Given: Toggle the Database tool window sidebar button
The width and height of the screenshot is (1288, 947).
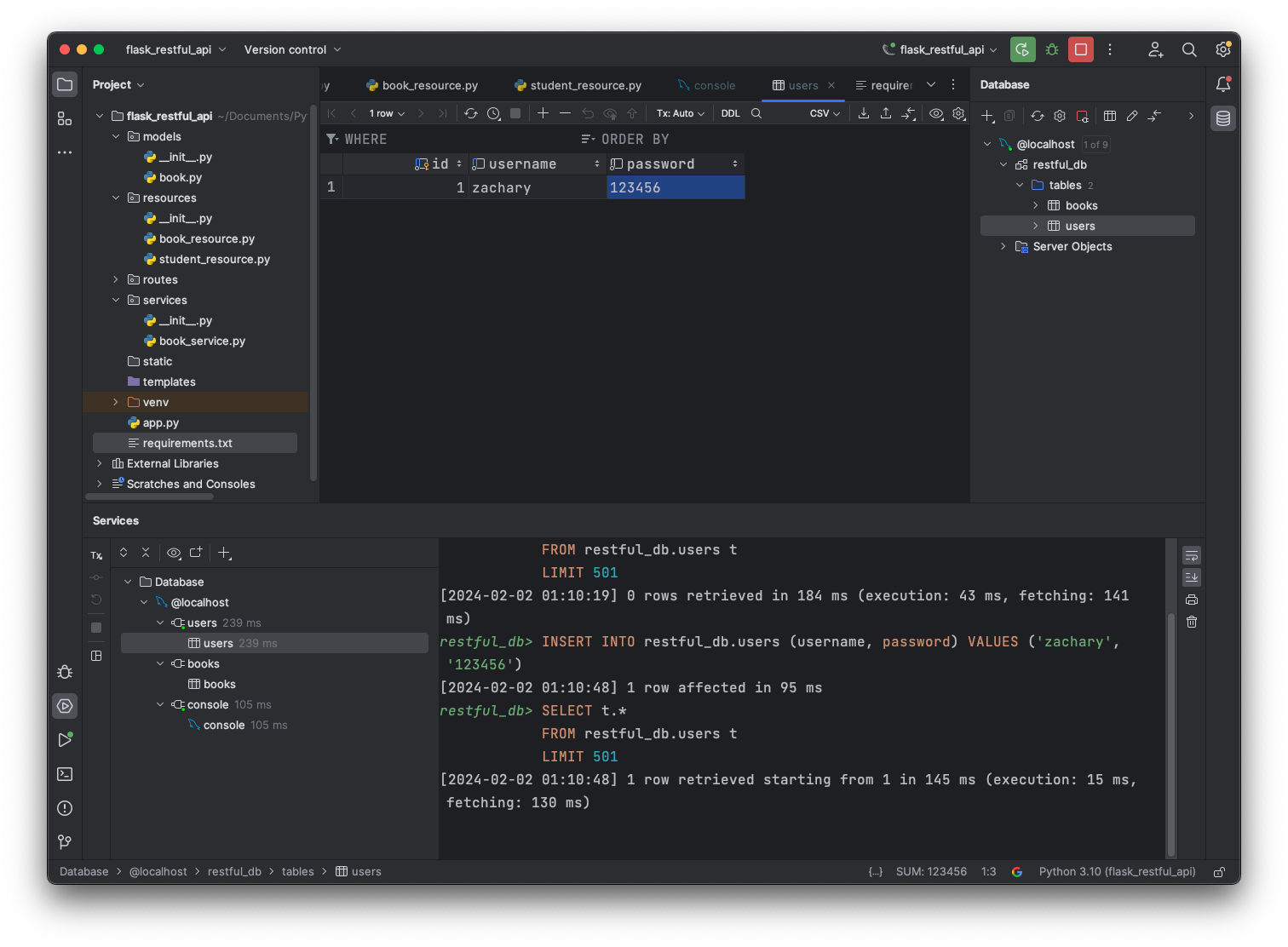Looking at the screenshot, I should pos(1223,118).
